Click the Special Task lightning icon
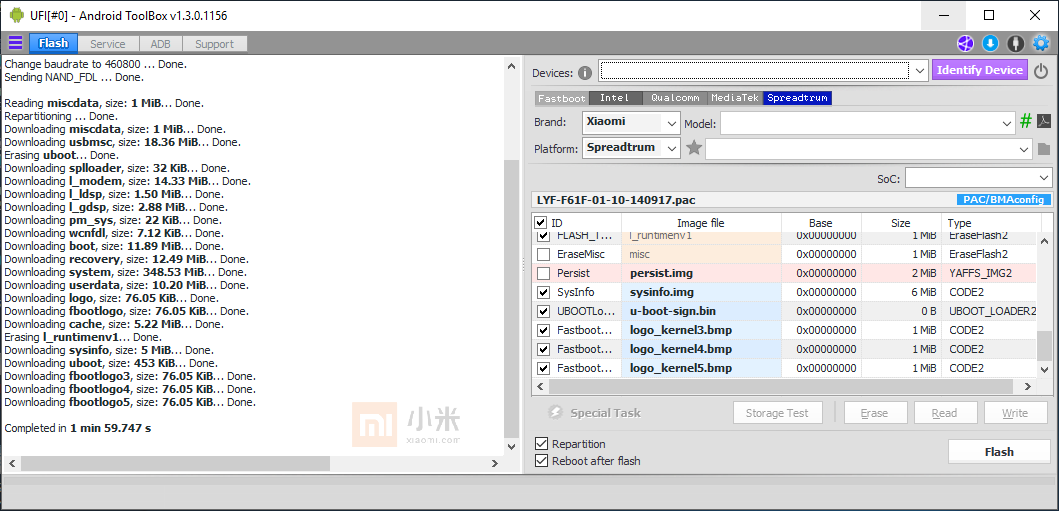The image size is (1059, 511). tap(555, 412)
